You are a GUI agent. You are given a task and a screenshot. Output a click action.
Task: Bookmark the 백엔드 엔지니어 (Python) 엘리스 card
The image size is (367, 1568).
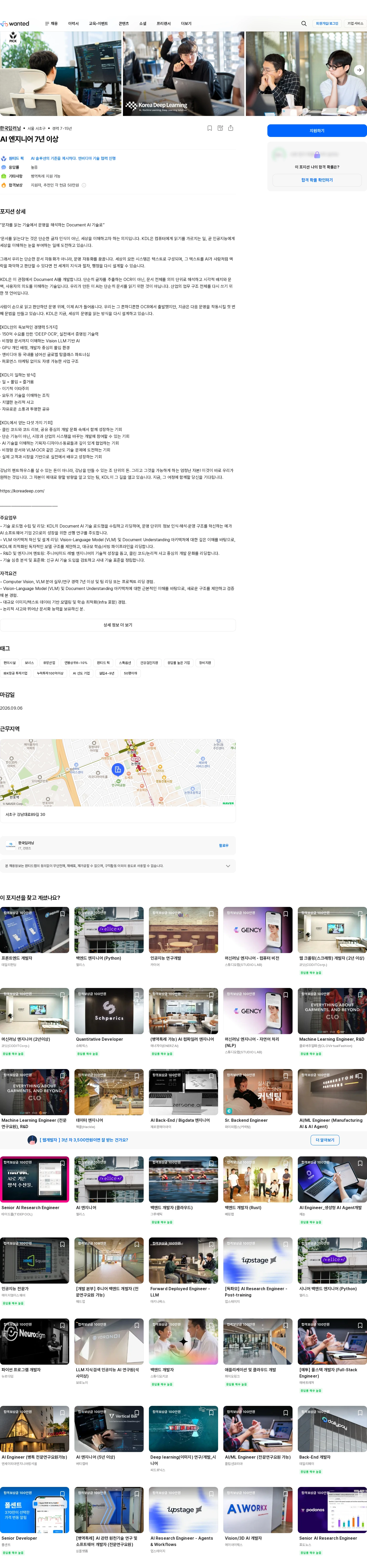pyautogui.click(x=137, y=914)
